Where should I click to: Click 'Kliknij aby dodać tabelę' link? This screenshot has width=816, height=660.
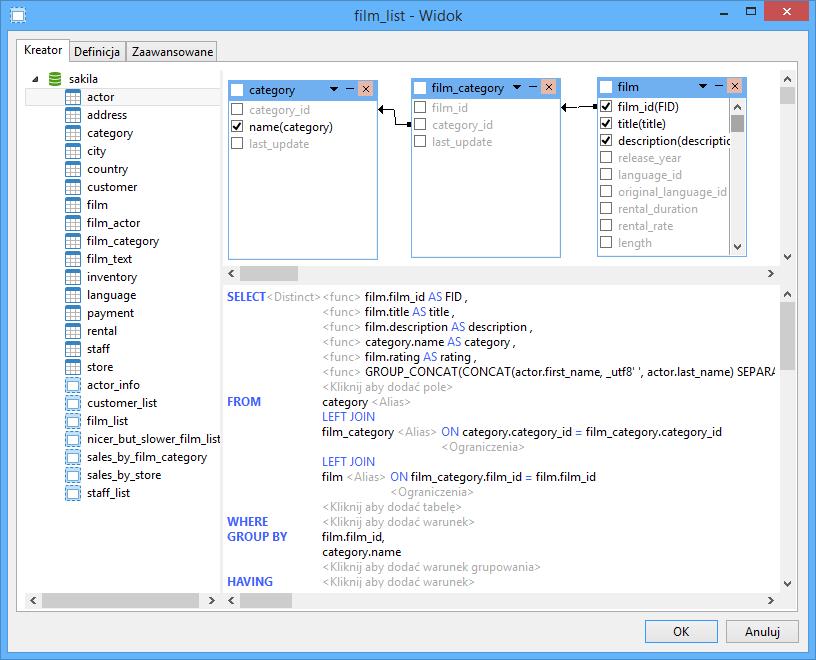tap(392, 507)
